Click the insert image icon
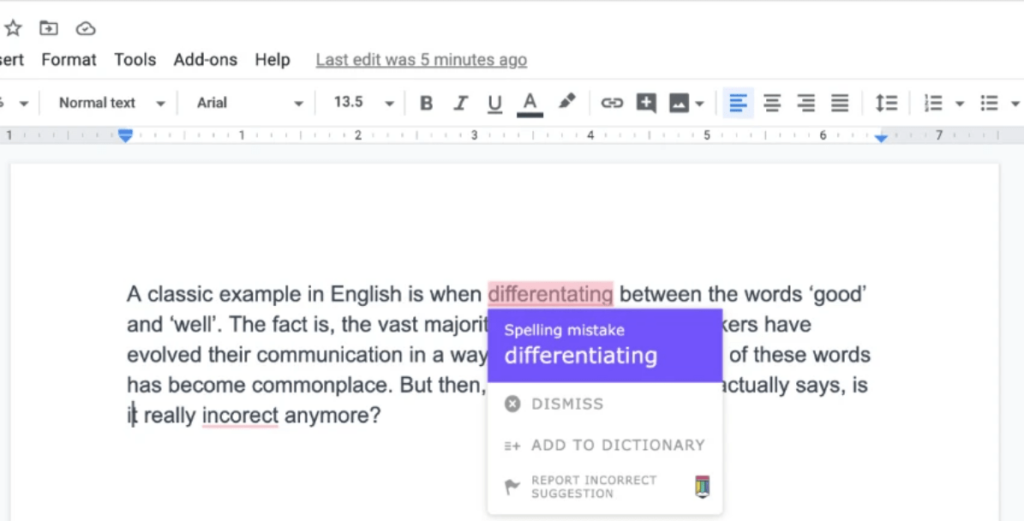 coord(679,103)
